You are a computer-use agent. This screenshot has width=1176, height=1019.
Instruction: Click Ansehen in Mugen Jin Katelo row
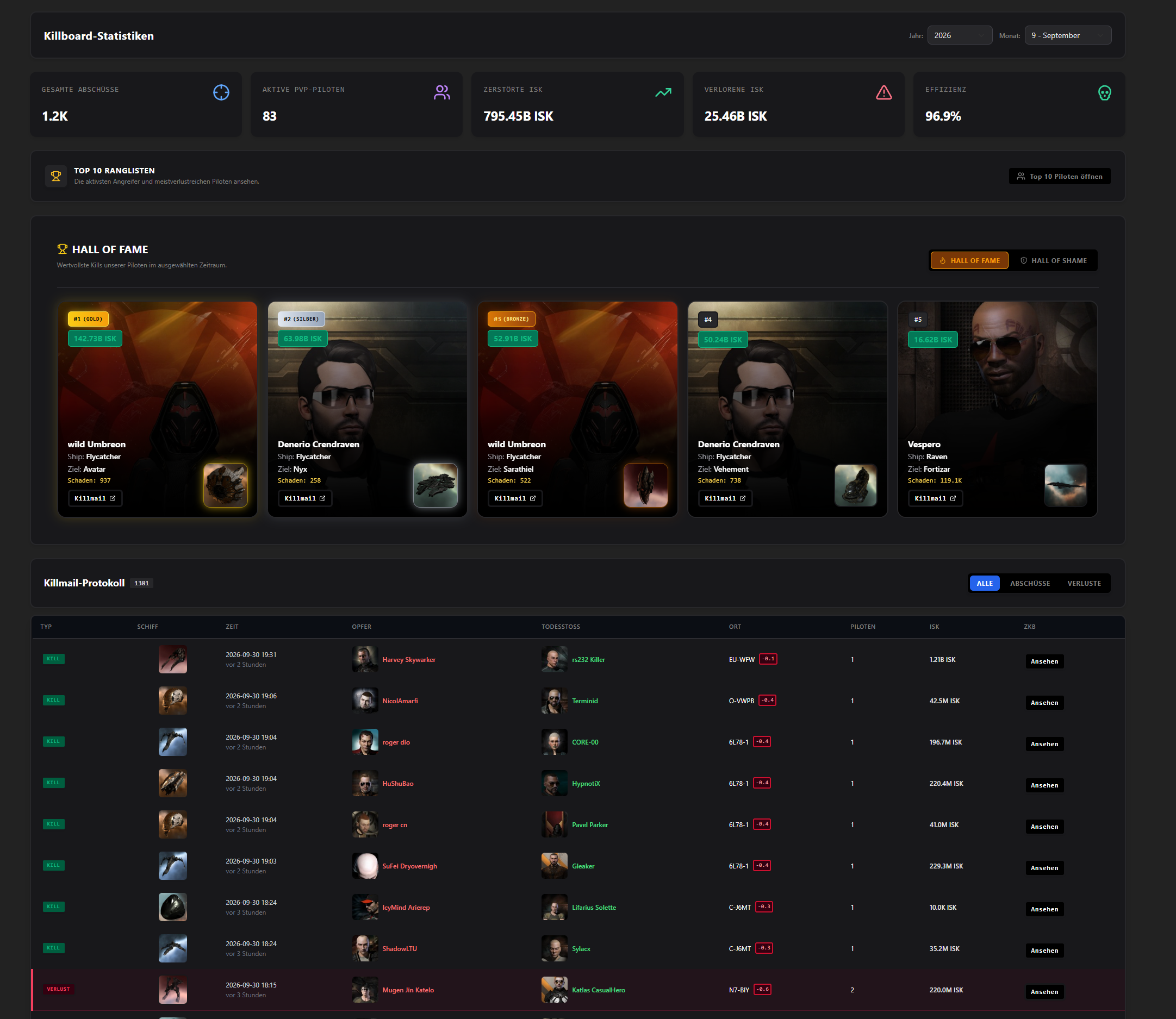point(1044,992)
